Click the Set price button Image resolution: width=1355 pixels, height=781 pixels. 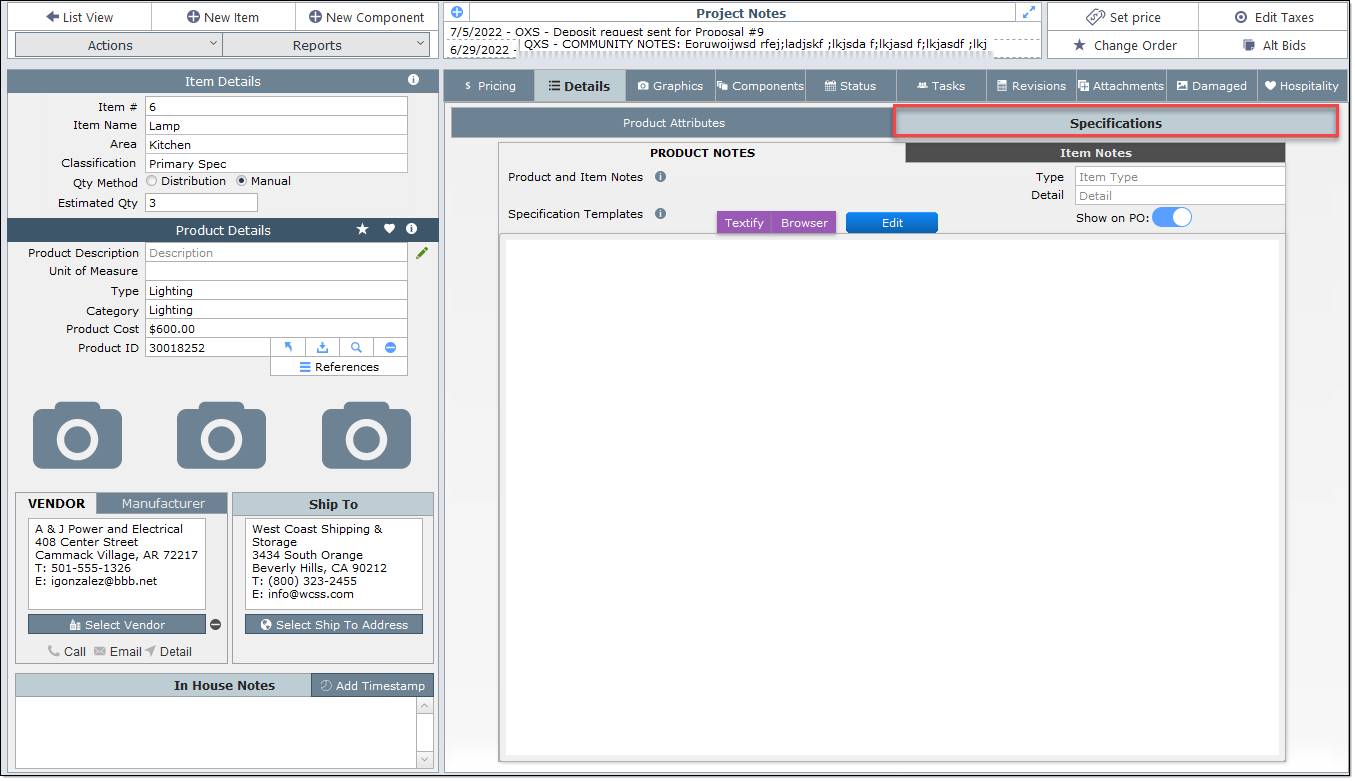pos(1123,17)
